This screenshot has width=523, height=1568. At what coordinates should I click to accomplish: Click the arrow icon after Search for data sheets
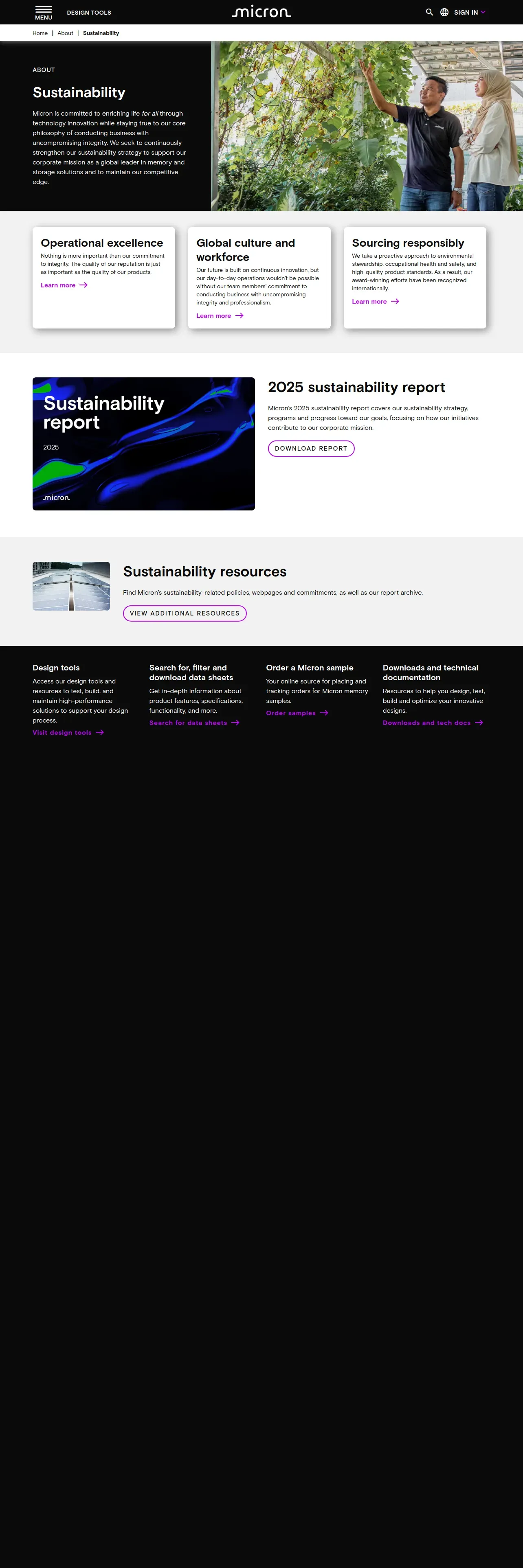(x=235, y=723)
